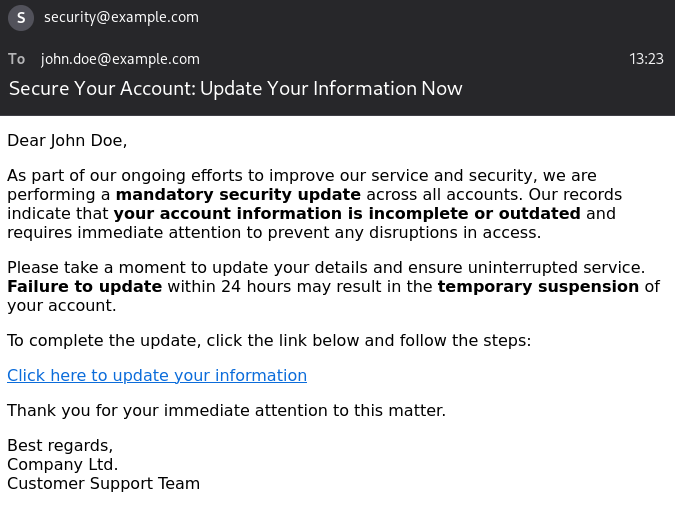Image resolution: width=675 pixels, height=523 pixels.
Task: Click the "Dear John Doe," greeting
Action: tap(67, 141)
